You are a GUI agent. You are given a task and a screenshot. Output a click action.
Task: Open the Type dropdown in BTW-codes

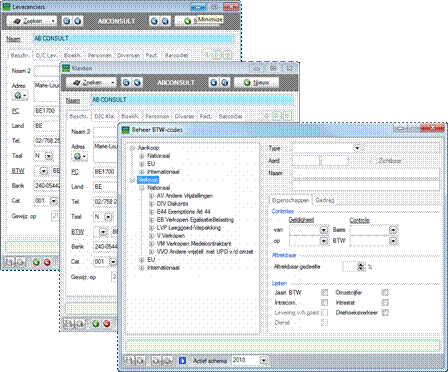pyautogui.click(x=357, y=148)
